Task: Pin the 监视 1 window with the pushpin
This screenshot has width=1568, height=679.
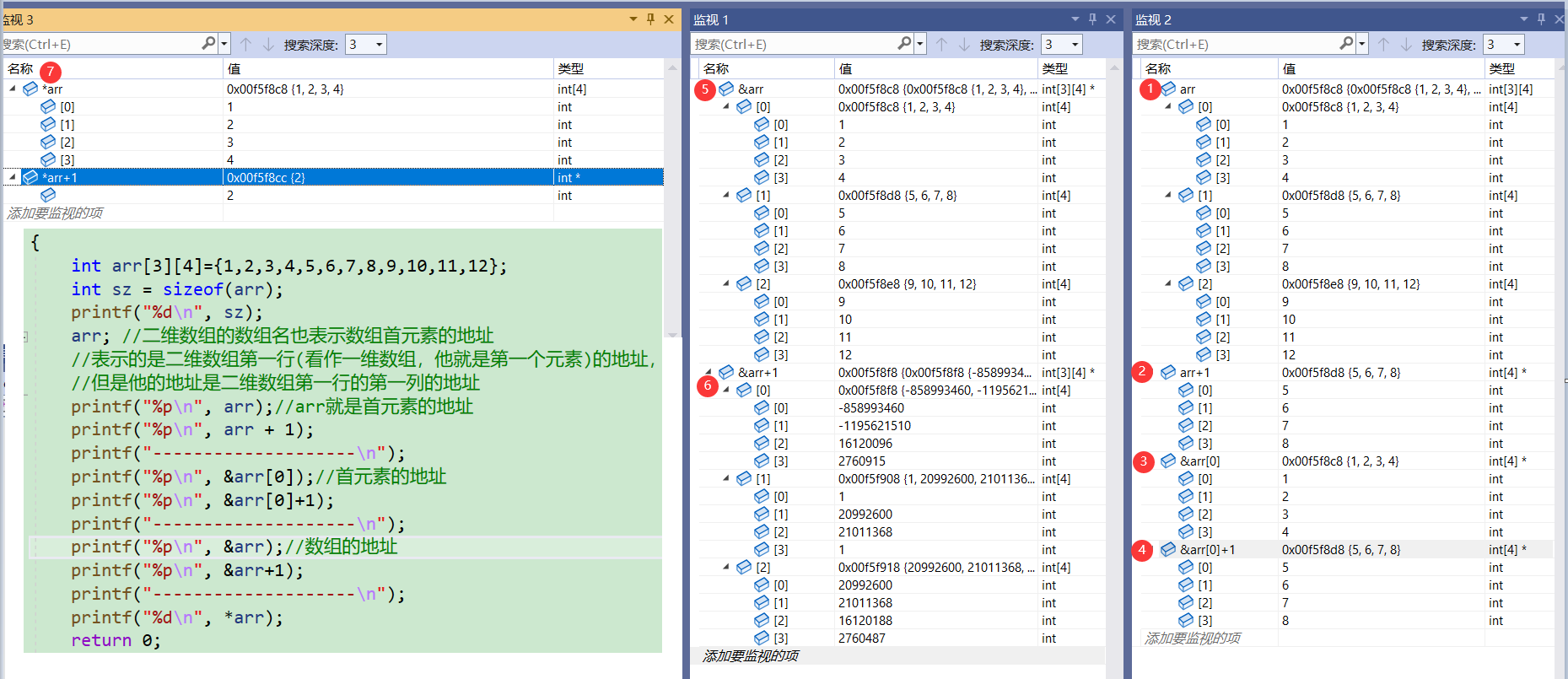Action: [x=1092, y=19]
